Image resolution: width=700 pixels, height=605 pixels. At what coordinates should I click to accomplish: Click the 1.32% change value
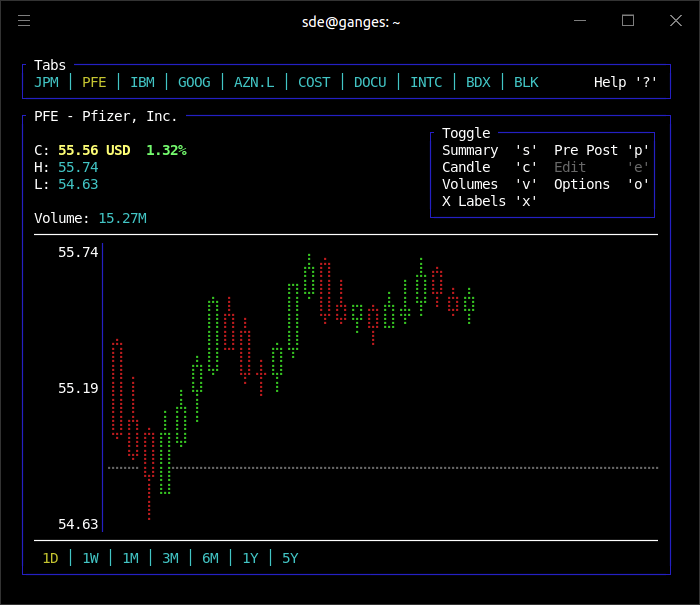(x=167, y=150)
